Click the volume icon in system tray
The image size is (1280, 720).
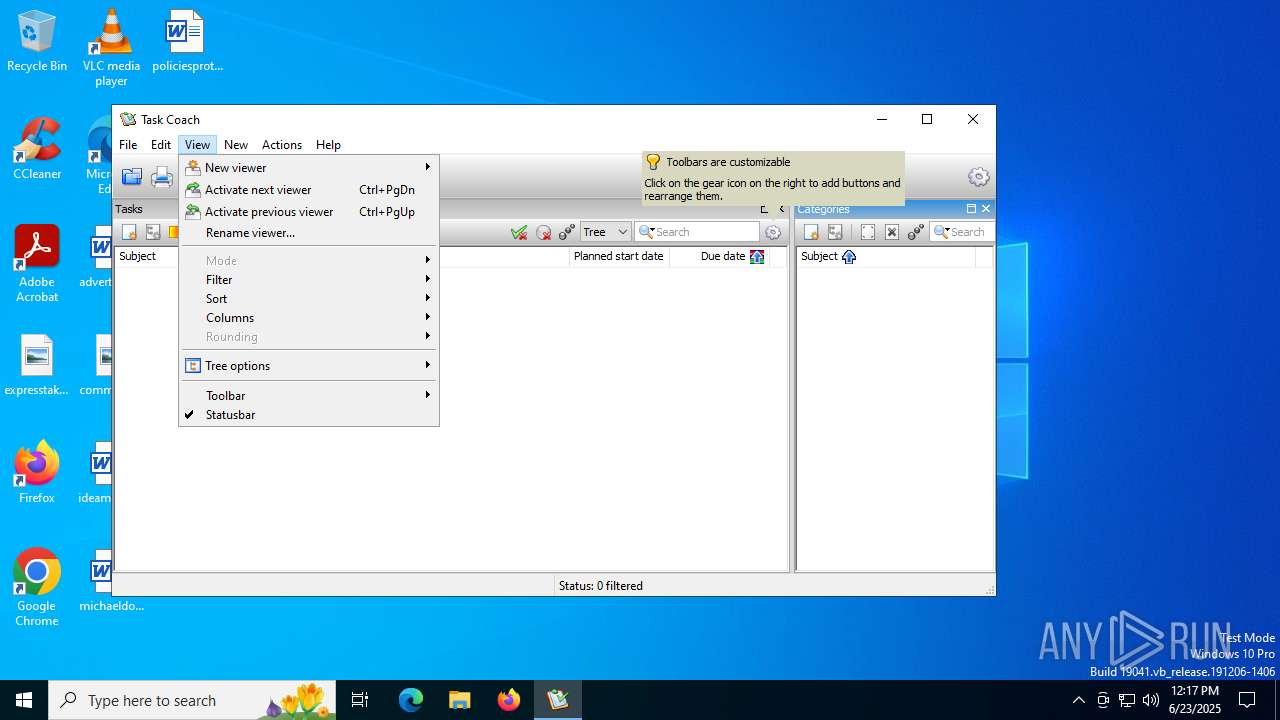tap(1151, 700)
